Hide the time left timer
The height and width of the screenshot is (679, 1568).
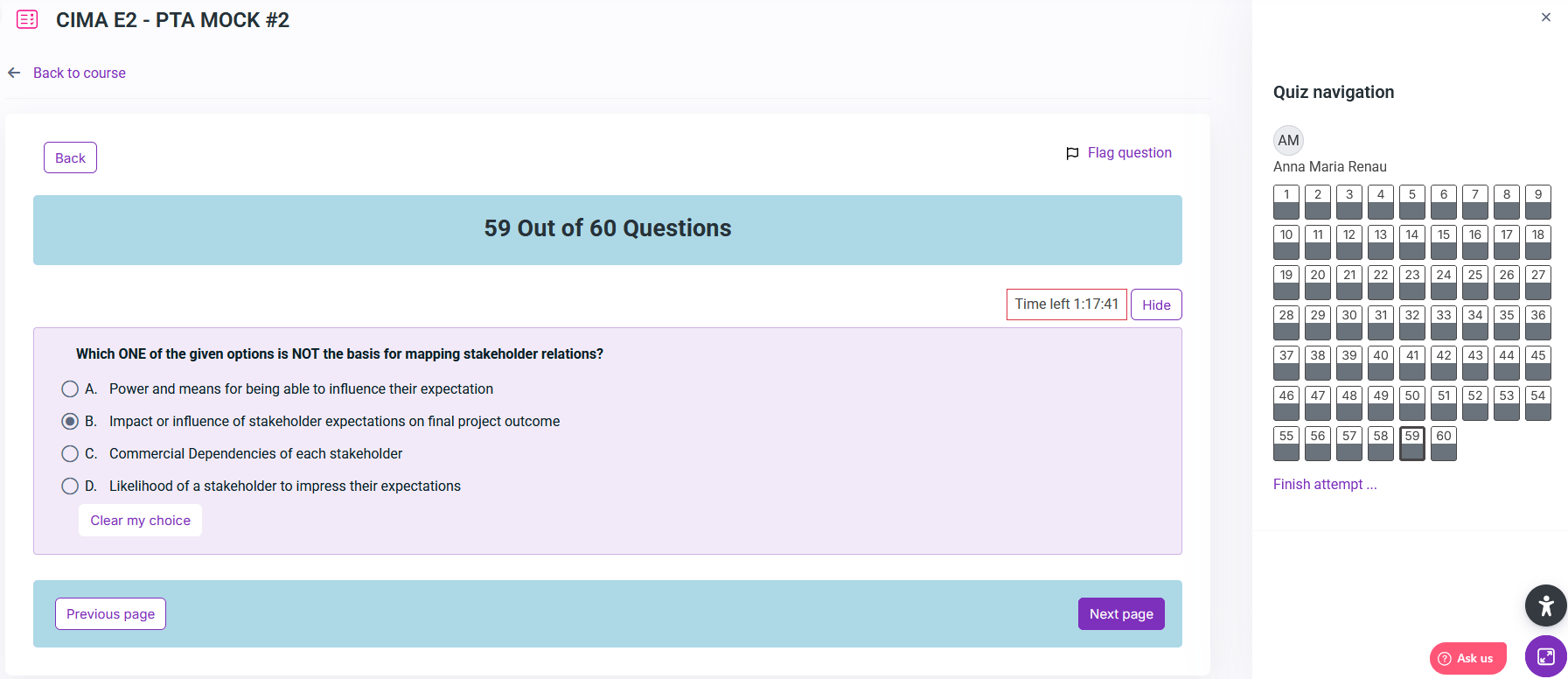[1155, 304]
